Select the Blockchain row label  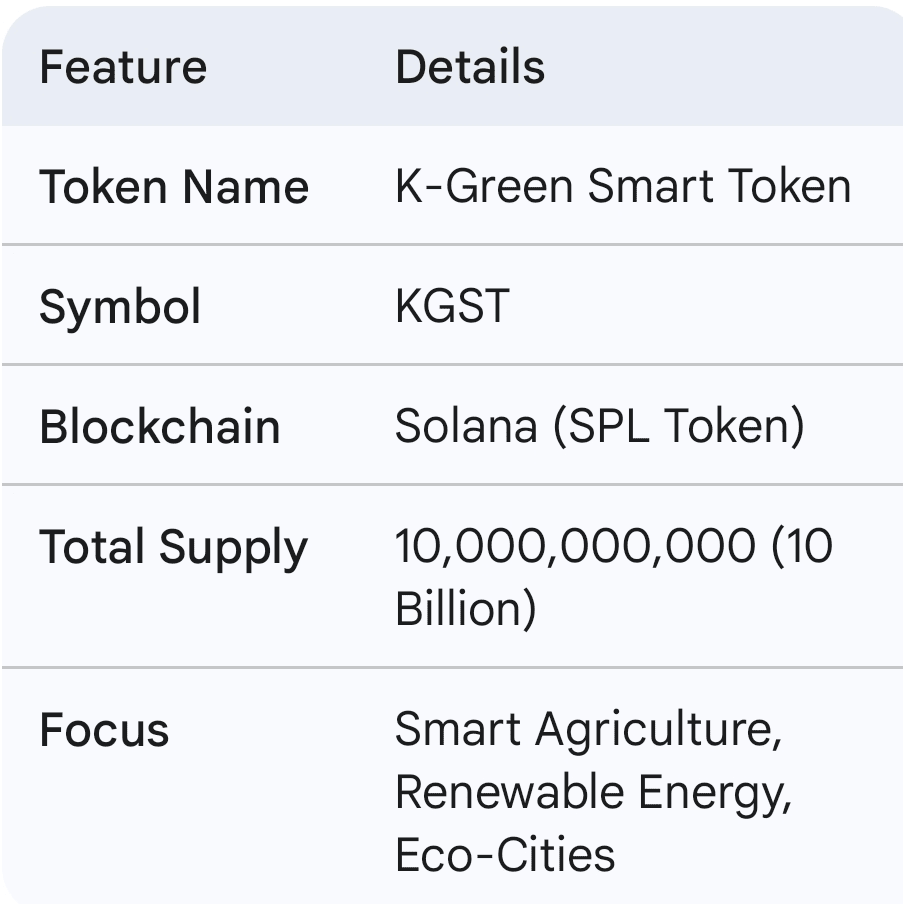pyautogui.click(x=160, y=426)
